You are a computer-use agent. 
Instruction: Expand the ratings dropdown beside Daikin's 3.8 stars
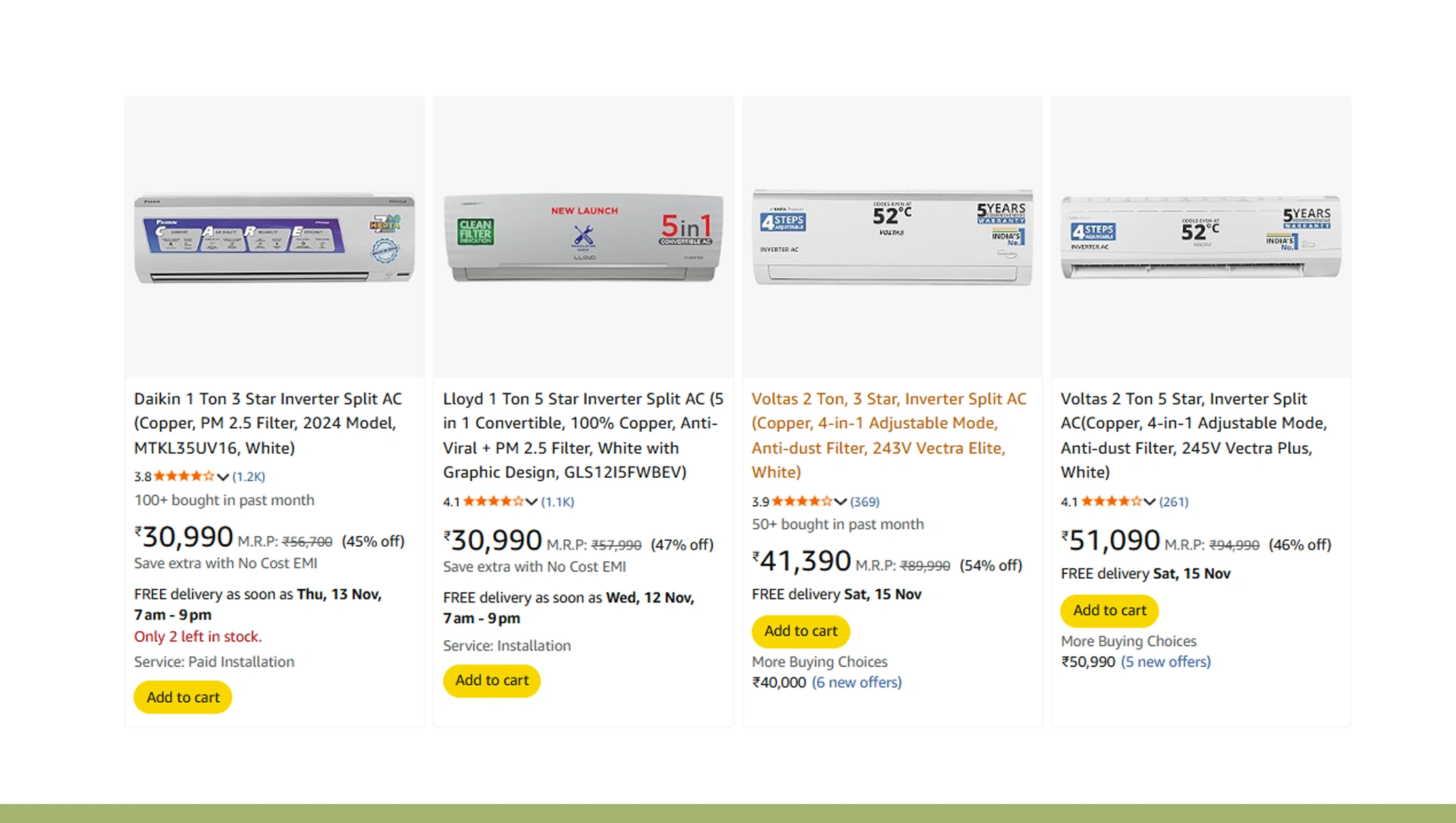tap(223, 476)
